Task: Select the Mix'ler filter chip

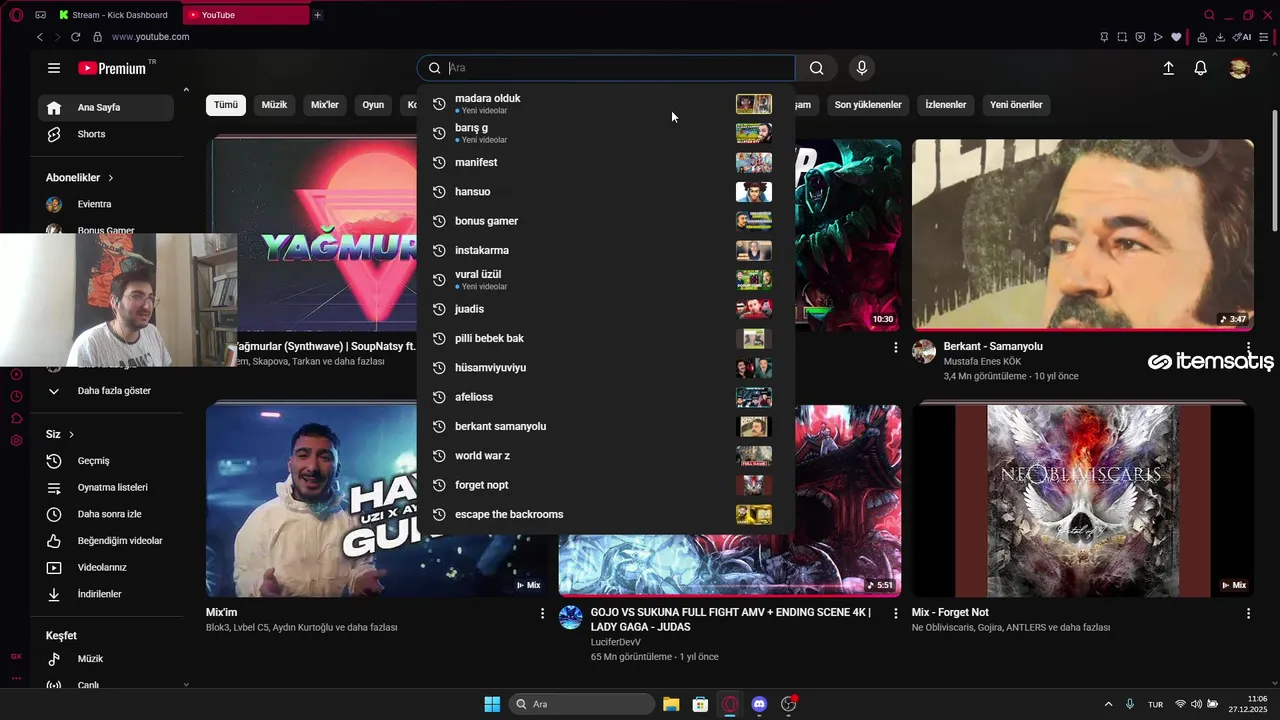Action: 325,105
